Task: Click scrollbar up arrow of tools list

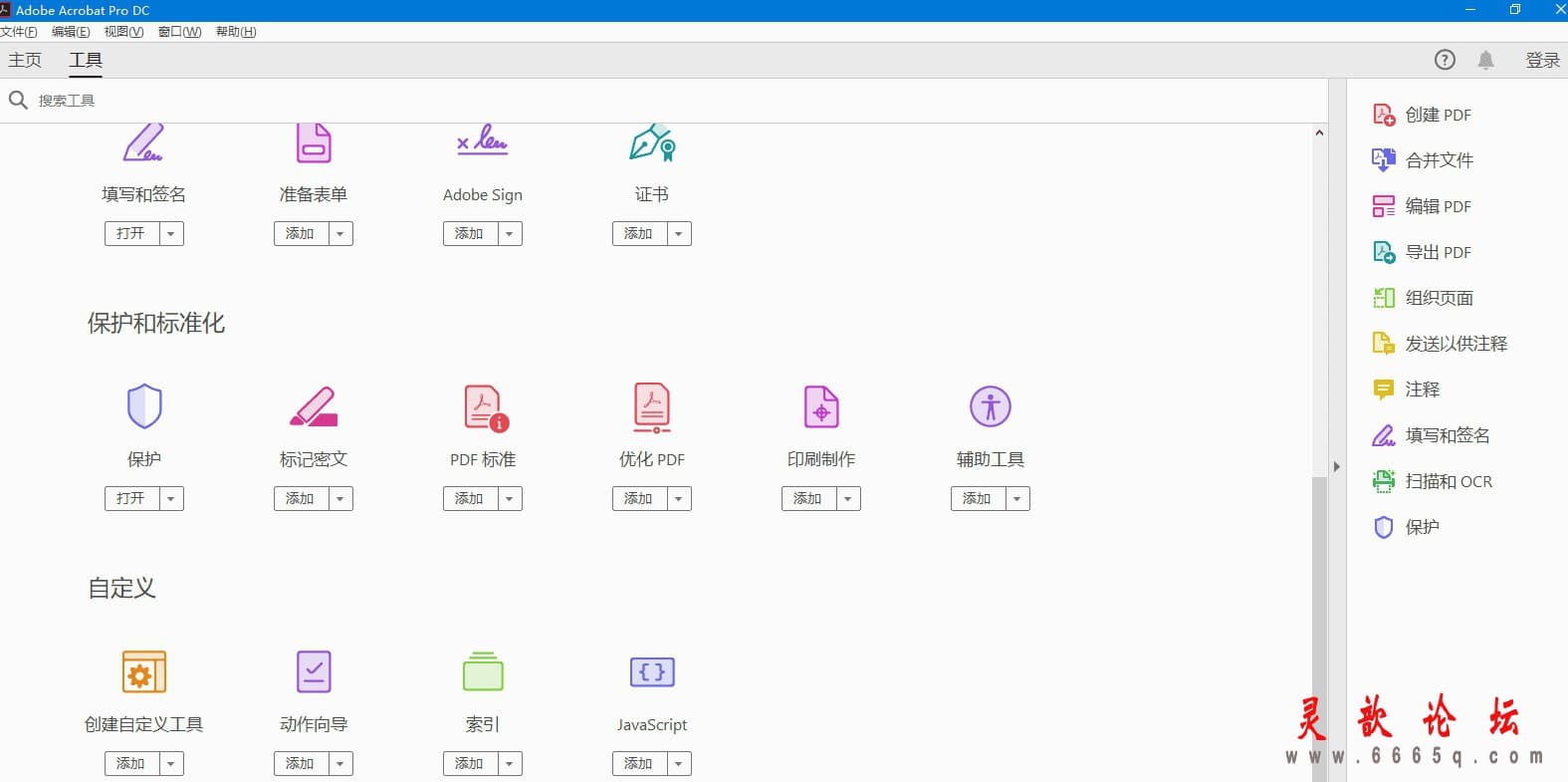Action: coord(1319,132)
